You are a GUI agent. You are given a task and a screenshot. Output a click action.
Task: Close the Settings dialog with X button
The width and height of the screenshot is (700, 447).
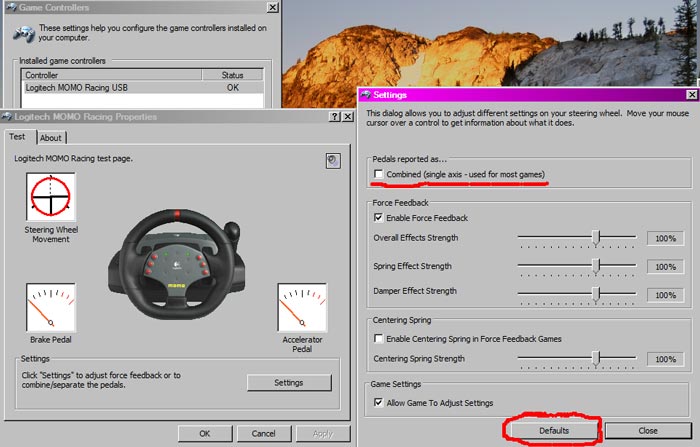pyautogui.click(x=692, y=95)
